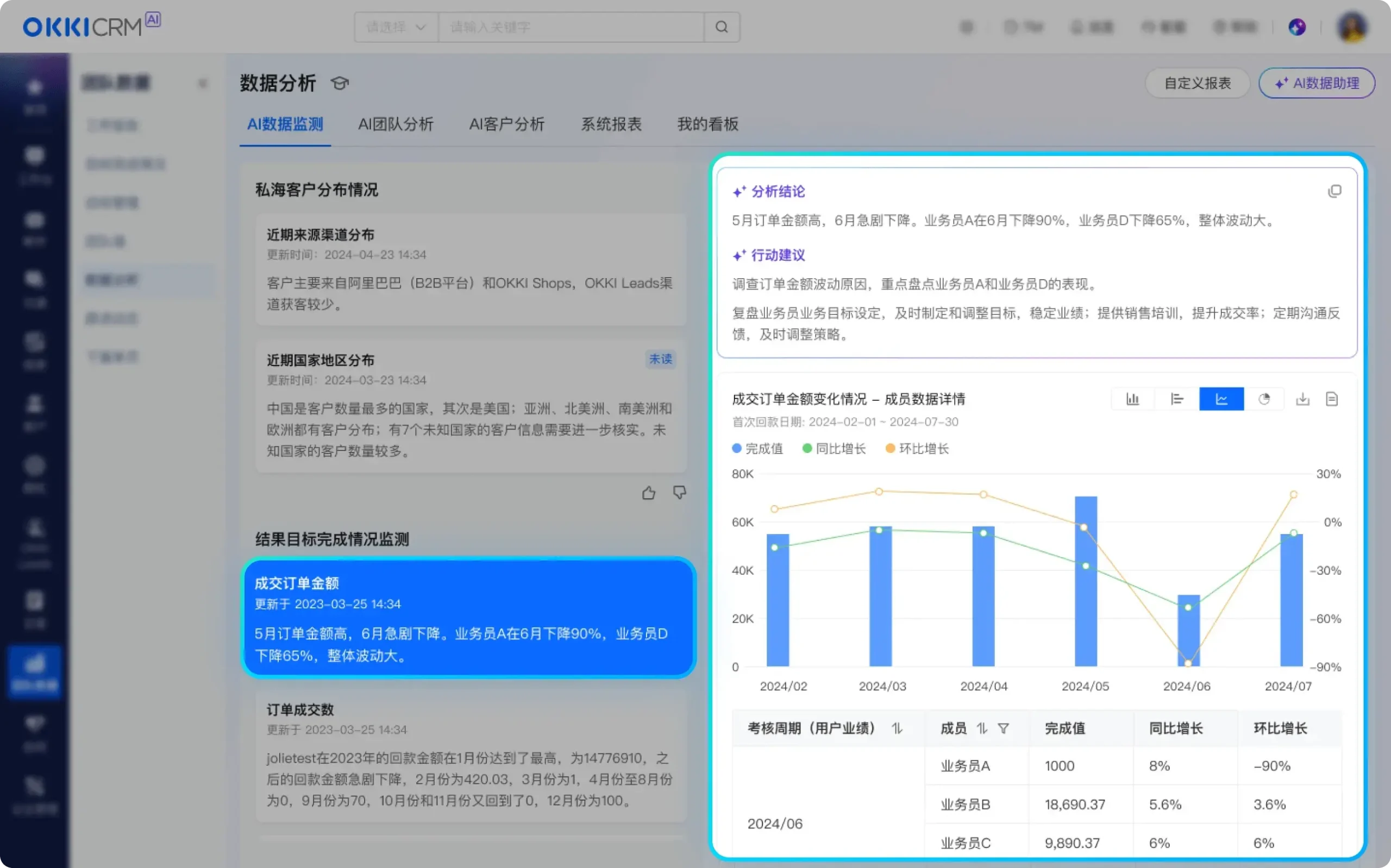Copy the 分析结论 analysis text
The width and height of the screenshot is (1391, 868).
coord(1334,190)
